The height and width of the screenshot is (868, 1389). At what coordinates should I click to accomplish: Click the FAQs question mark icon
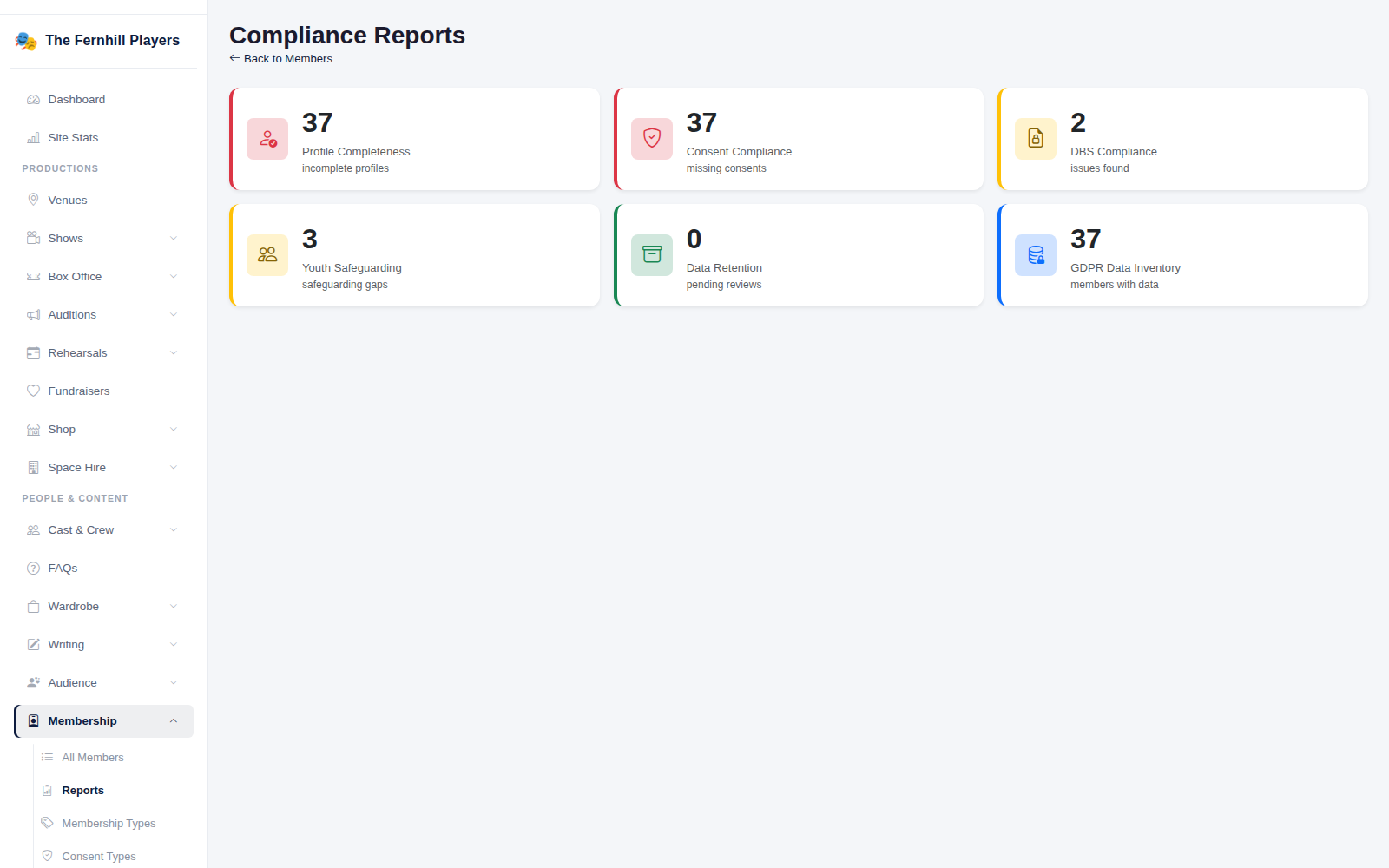pos(34,569)
